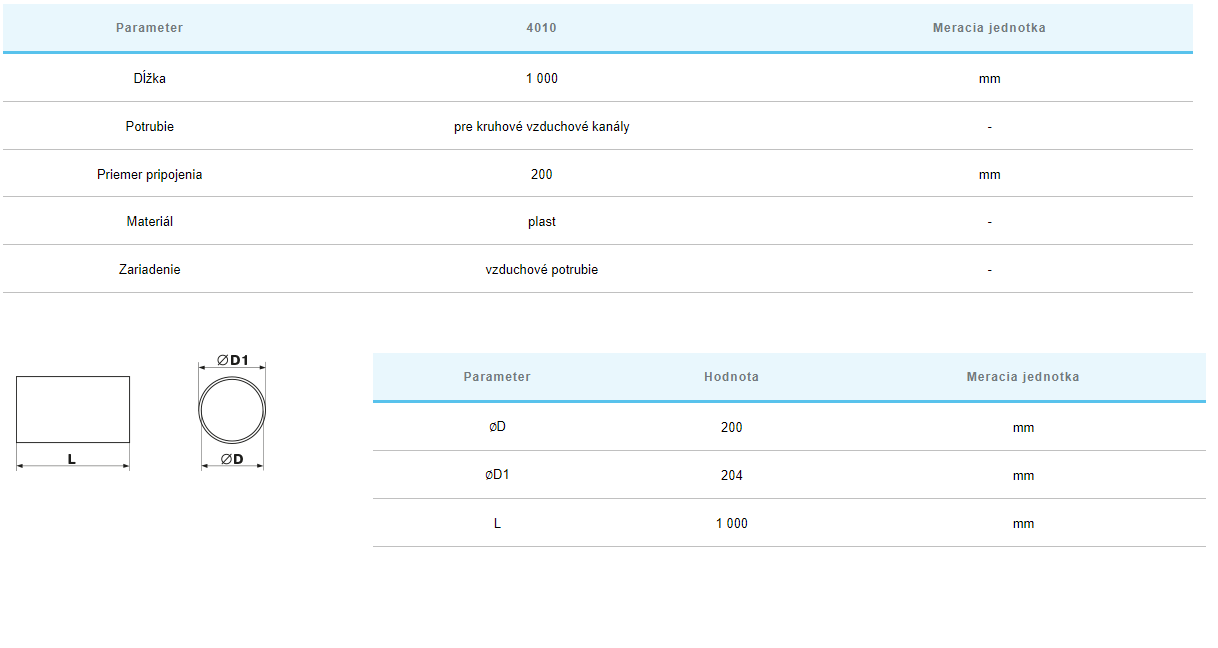This screenshot has height=648, width=1218.
Task: Select the plast value cell
Action: [x=541, y=221]
